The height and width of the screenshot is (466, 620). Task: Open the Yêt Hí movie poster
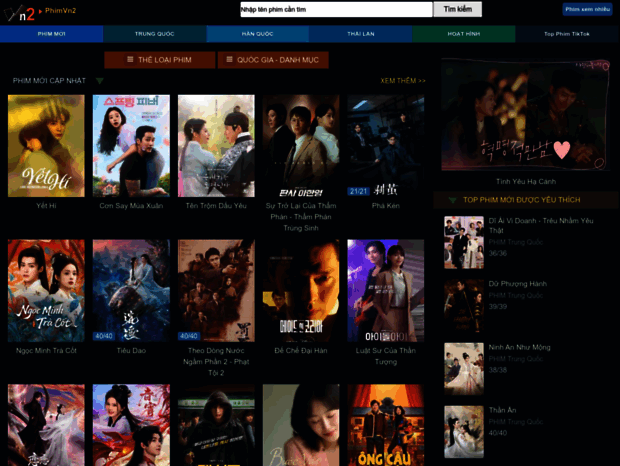pos(46,146)
